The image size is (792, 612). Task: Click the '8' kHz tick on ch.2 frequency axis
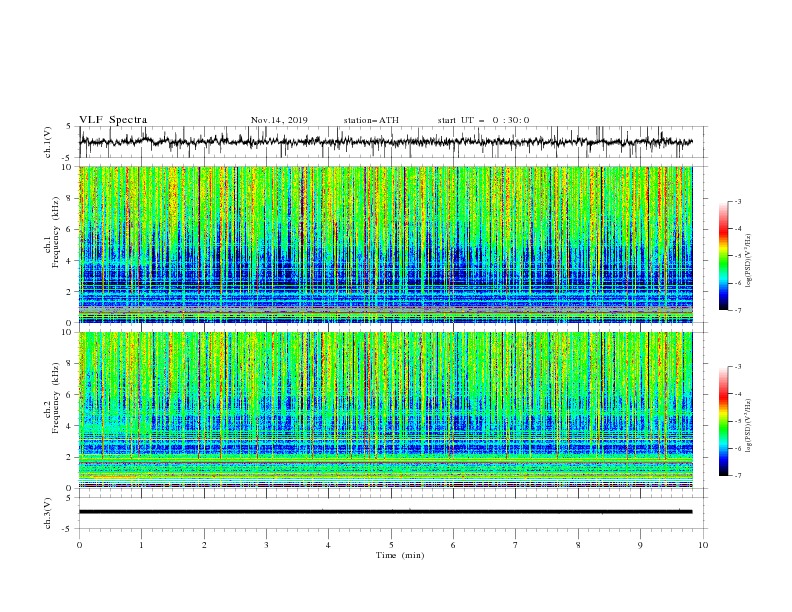[x=71, y=364]
